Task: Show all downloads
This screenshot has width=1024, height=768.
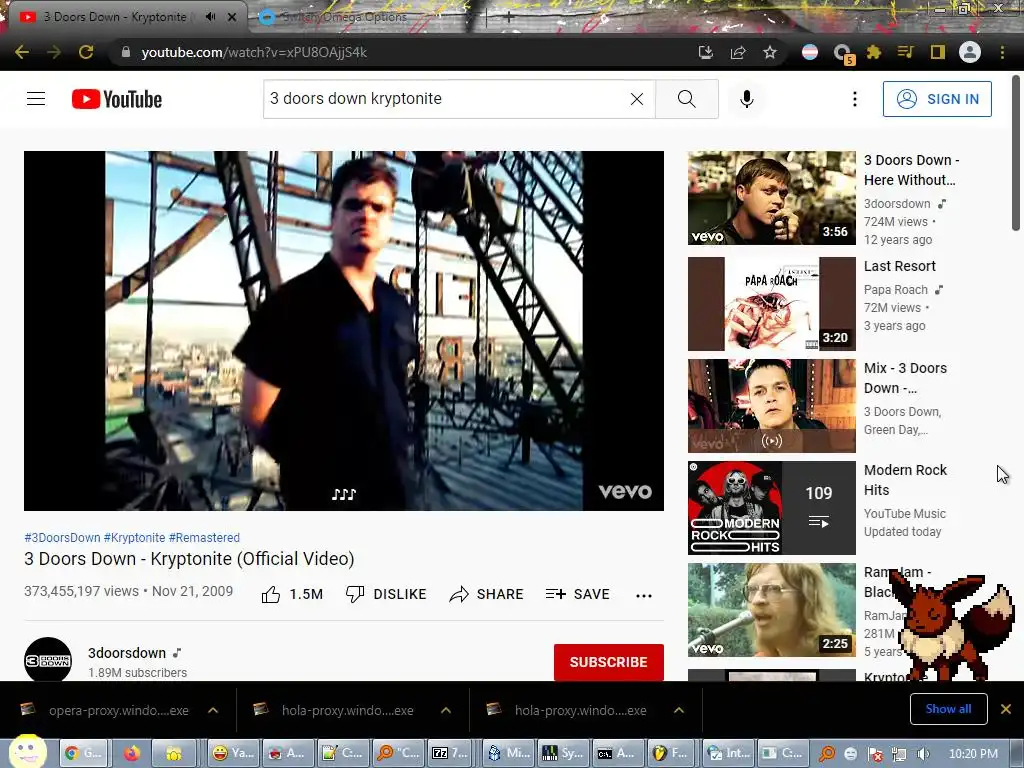Action: [x=948, y=709]
